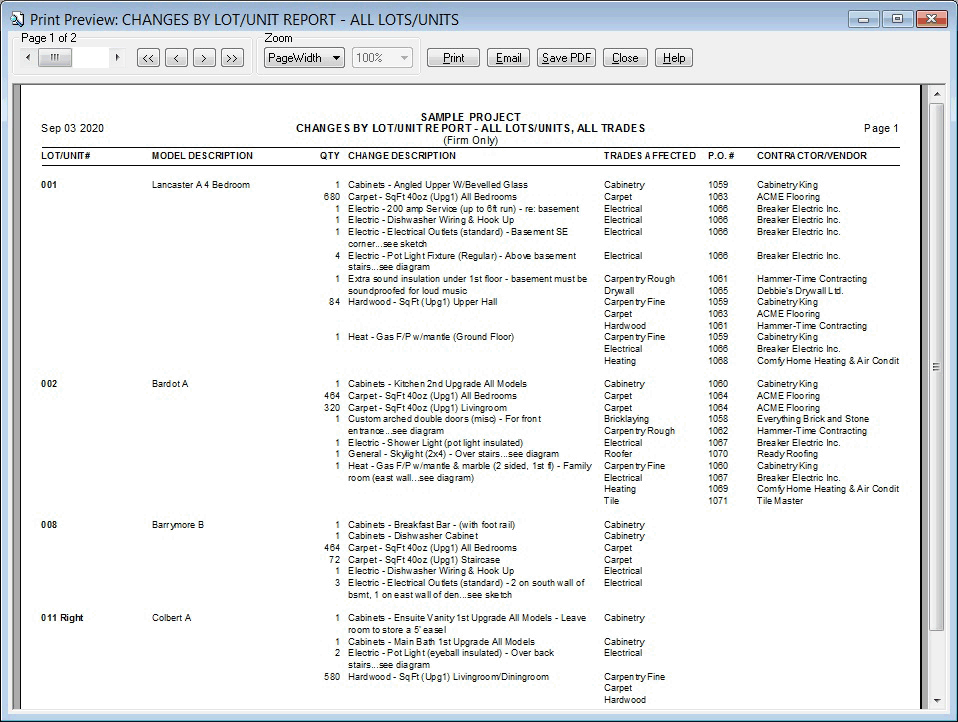Click Electric - Shower Light (pot light insulated)

pos(436,443)
